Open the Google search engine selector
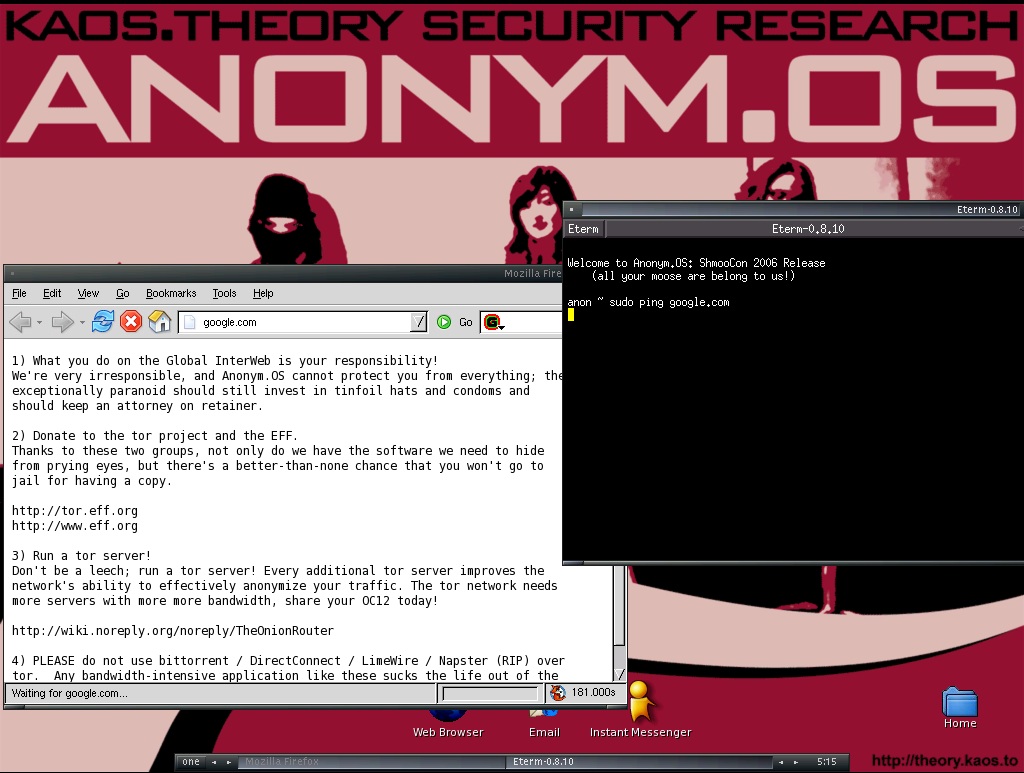The image size is (1024, 773). tap(494, 322)
